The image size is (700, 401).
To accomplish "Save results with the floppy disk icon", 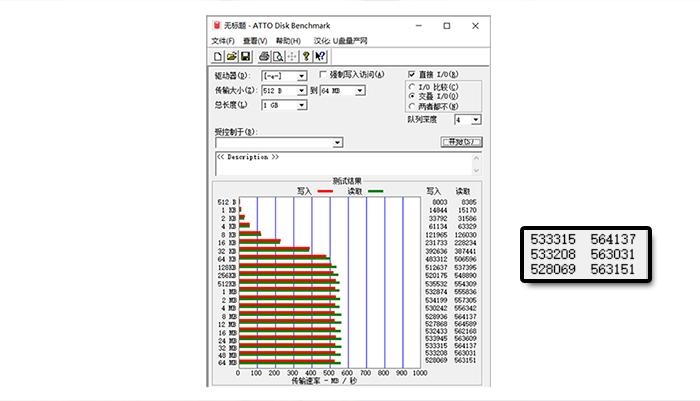I will tap(245, 56).
